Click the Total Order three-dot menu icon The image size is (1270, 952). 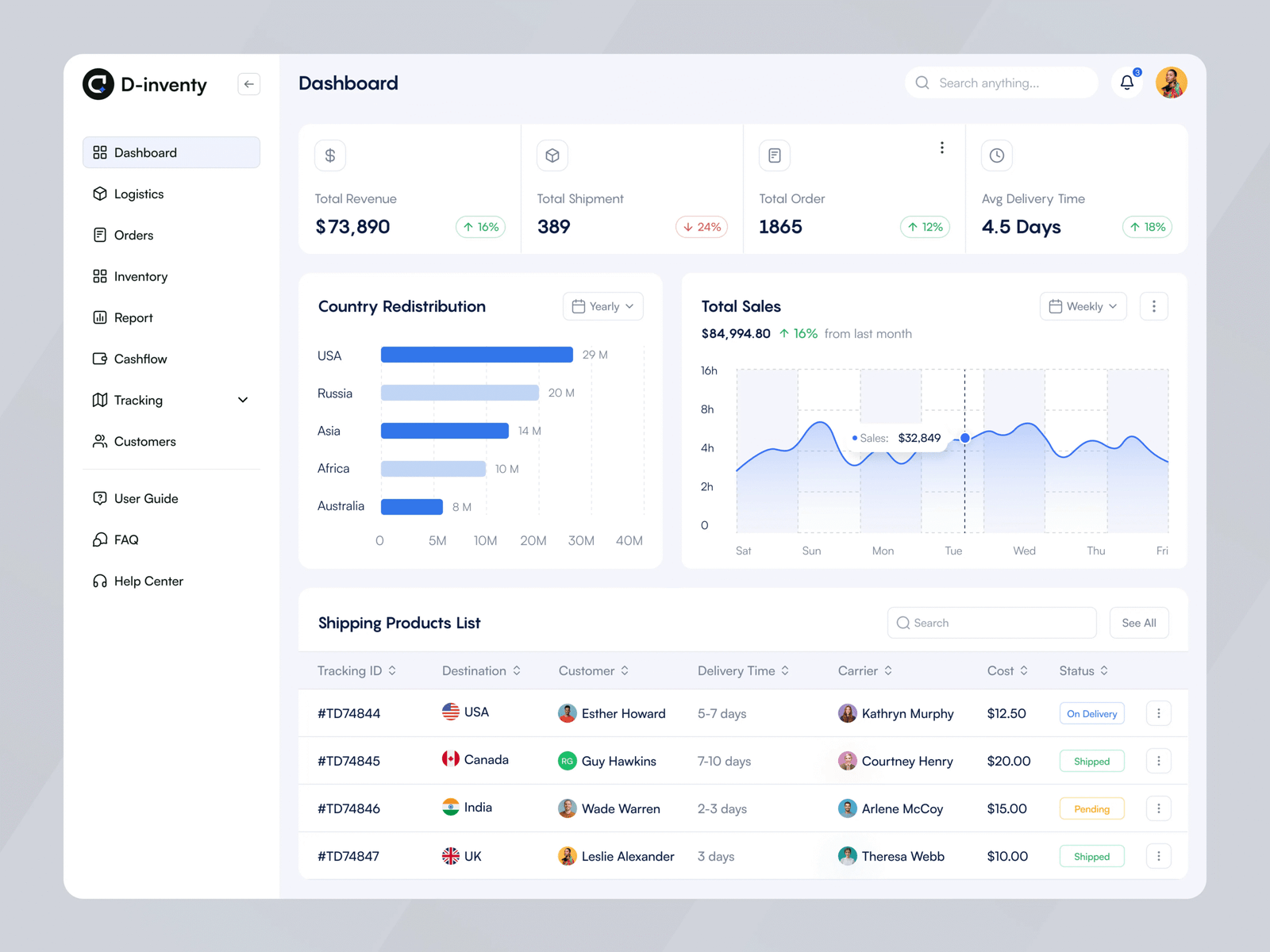pos(941,148)
